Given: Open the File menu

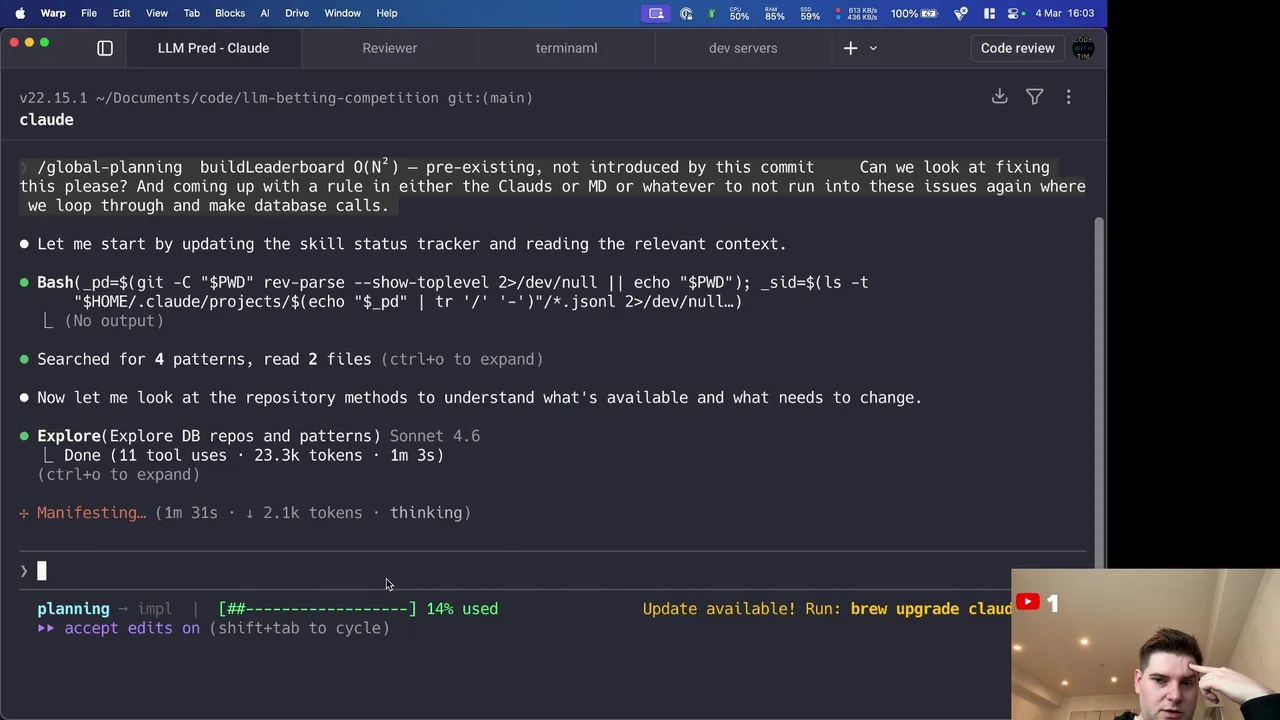Looking at the screenshot, I should coord(89,13).
